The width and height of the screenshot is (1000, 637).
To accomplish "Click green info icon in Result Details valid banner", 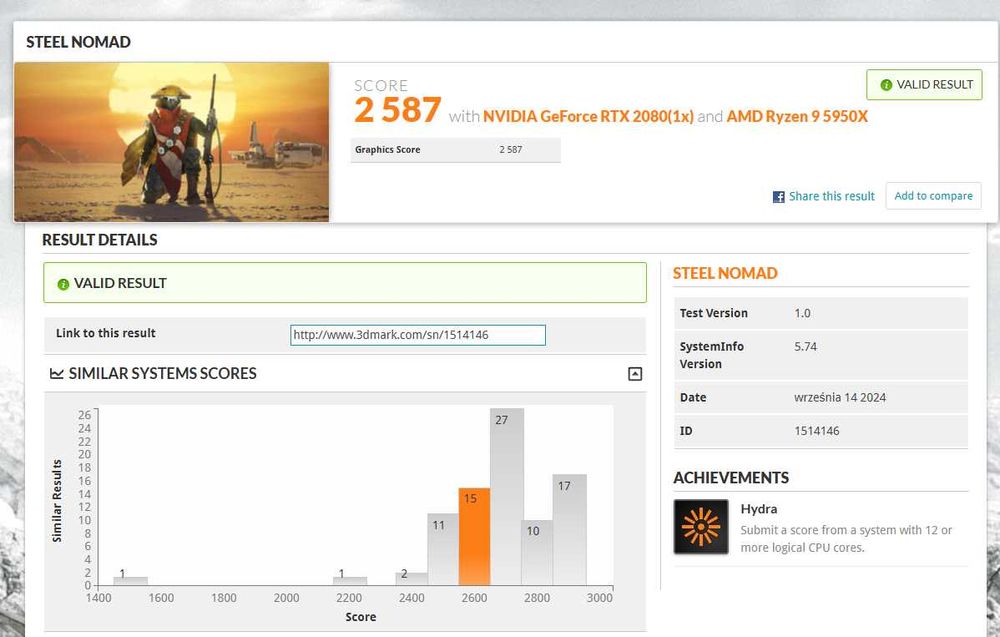I will point(62,284).
